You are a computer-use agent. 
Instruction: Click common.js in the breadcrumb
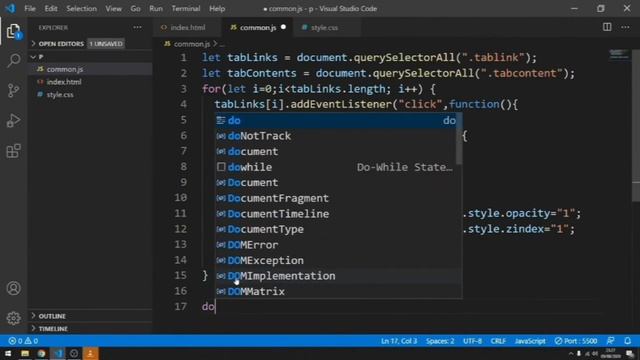[192, 44]
